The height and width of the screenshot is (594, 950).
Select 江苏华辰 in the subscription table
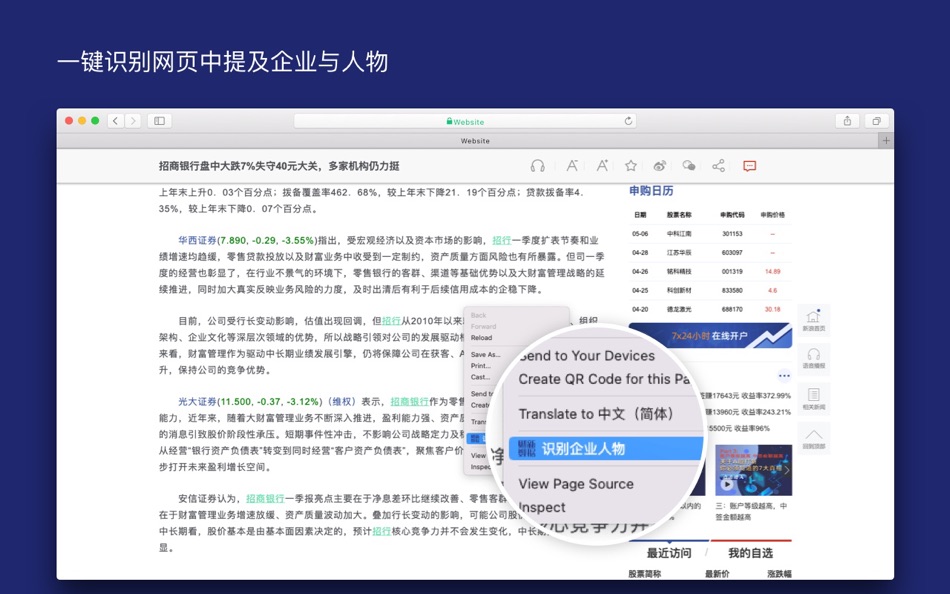(679, 252)
